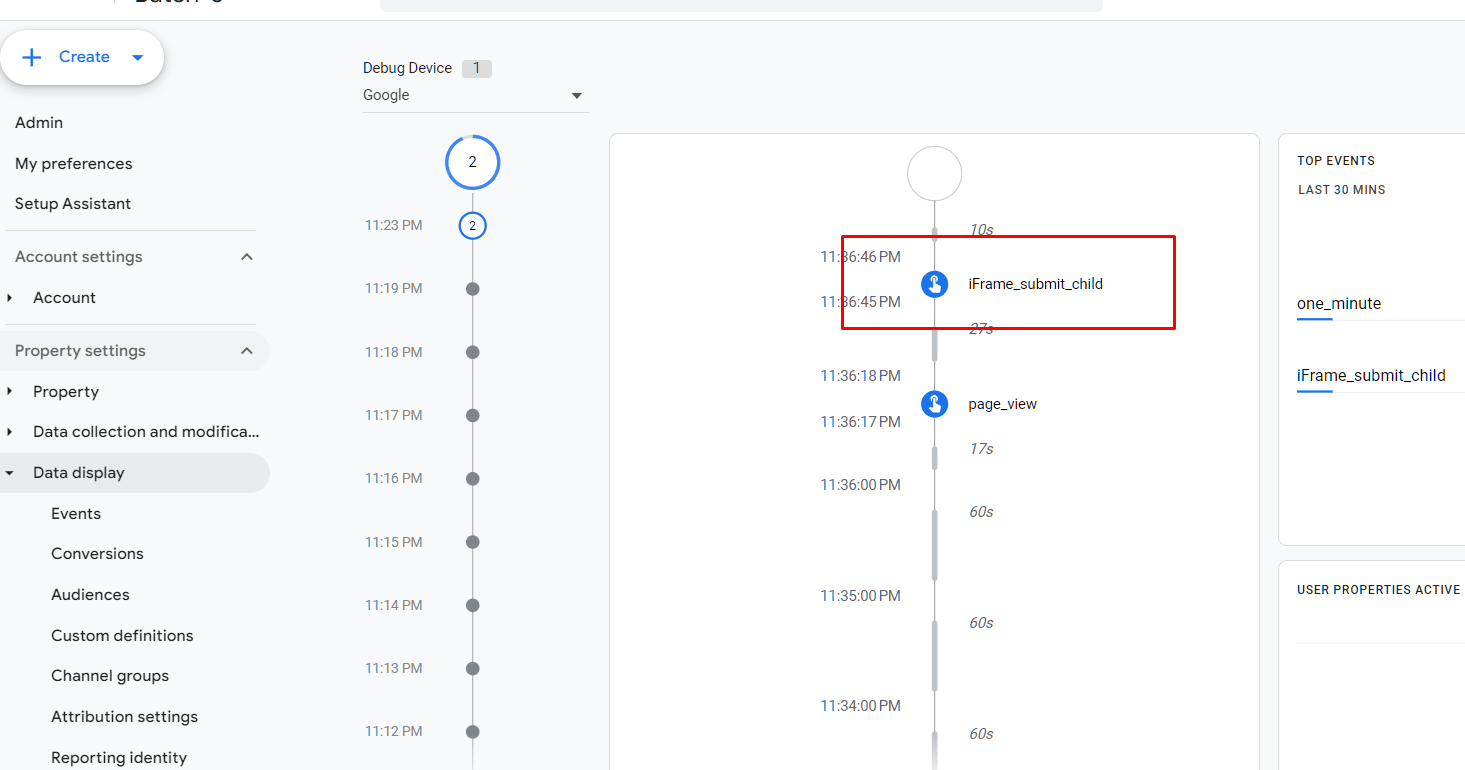Select the large circle with 2 events
This screenshot has height=770, width=1465.
click(x=472, y=162)
